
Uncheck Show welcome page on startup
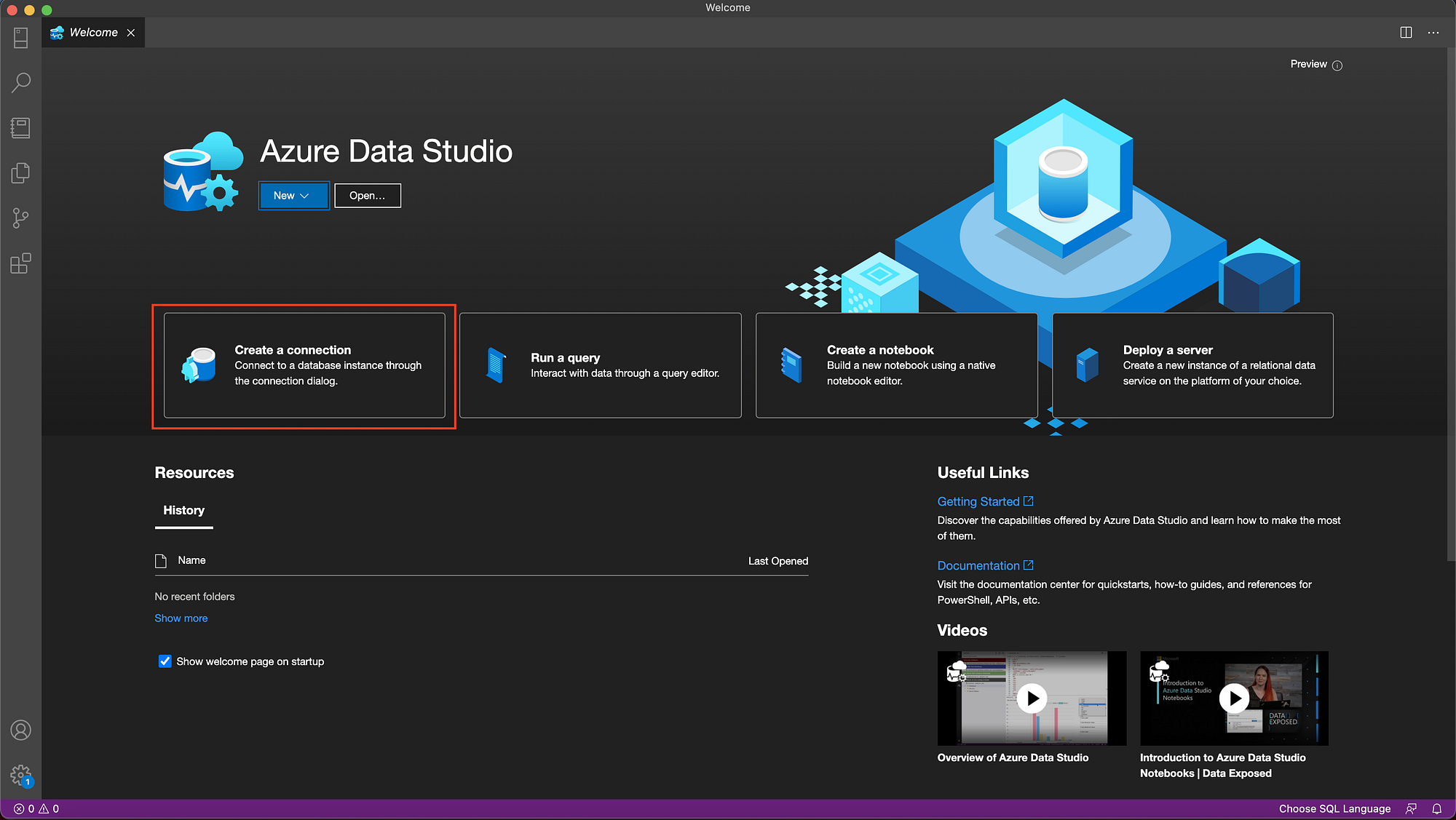pyautogui.click(x=165, y=661)
